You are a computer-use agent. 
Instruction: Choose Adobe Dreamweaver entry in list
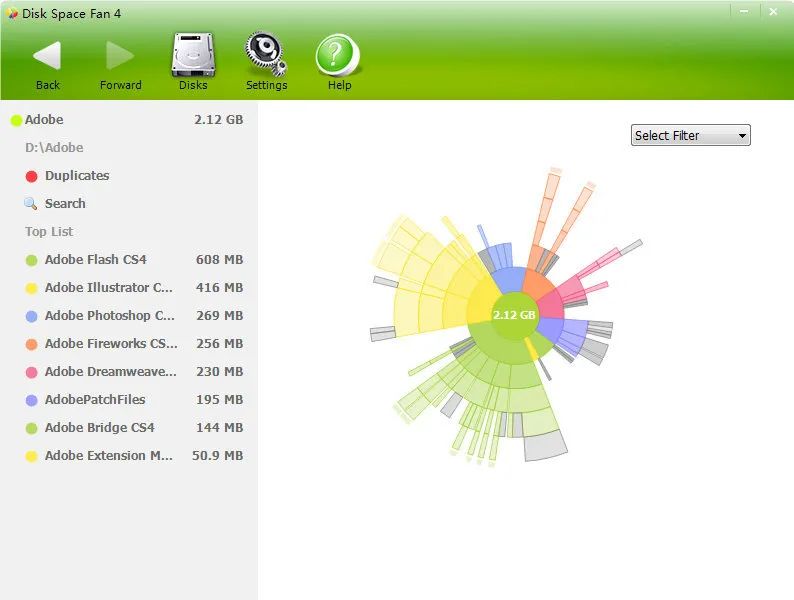click(x=110, y=372)
